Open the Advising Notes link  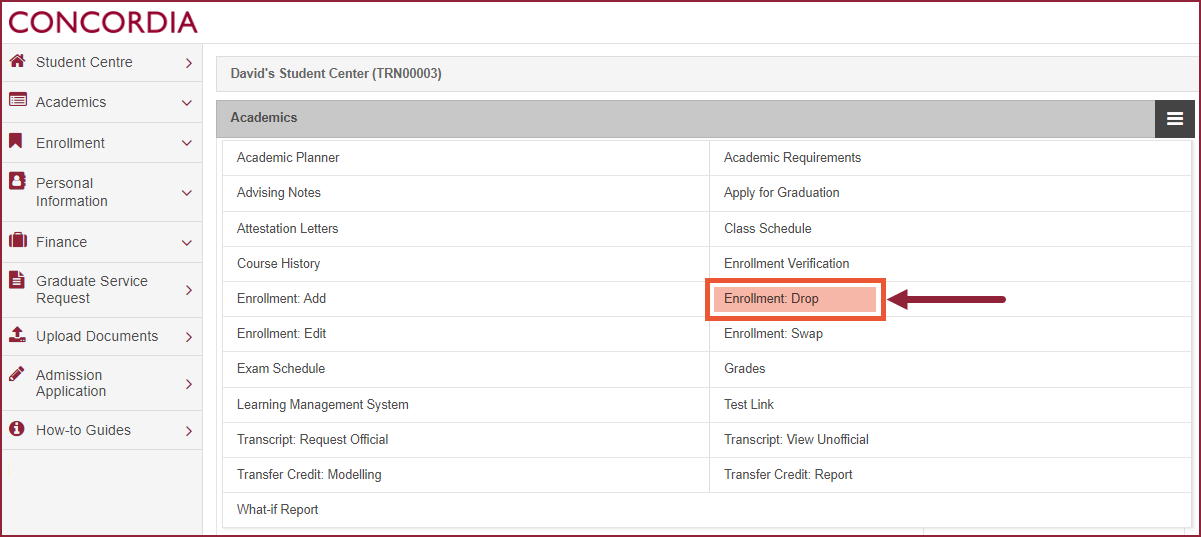[279, 192]
